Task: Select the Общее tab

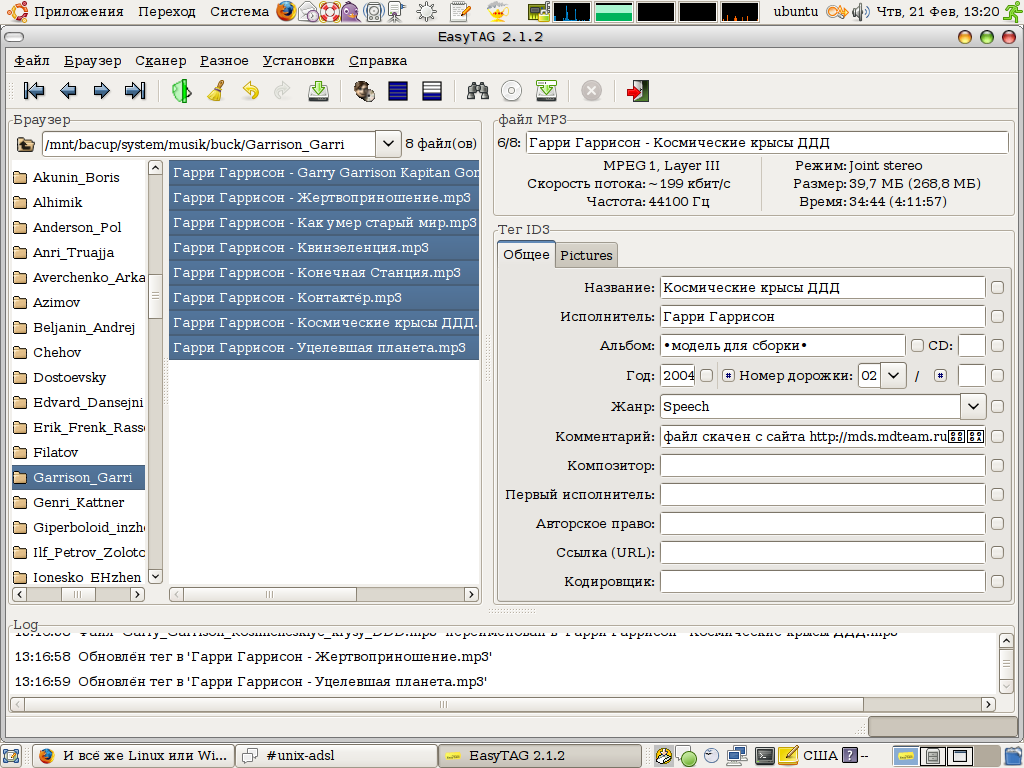Action: [526, 254]
